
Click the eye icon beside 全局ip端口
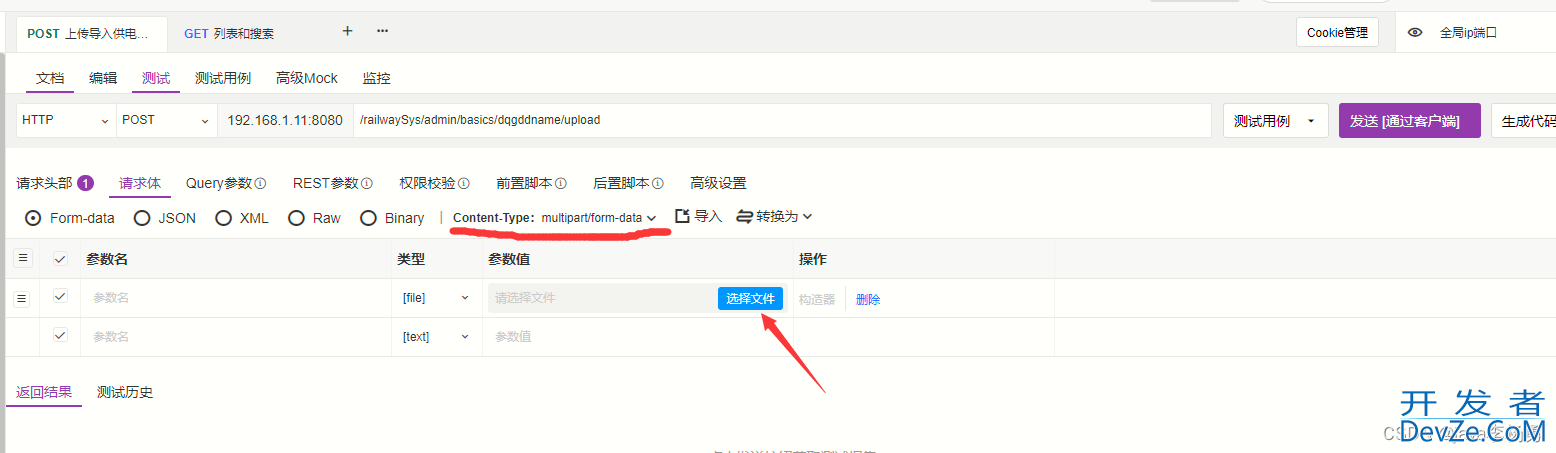[1415, 32]
